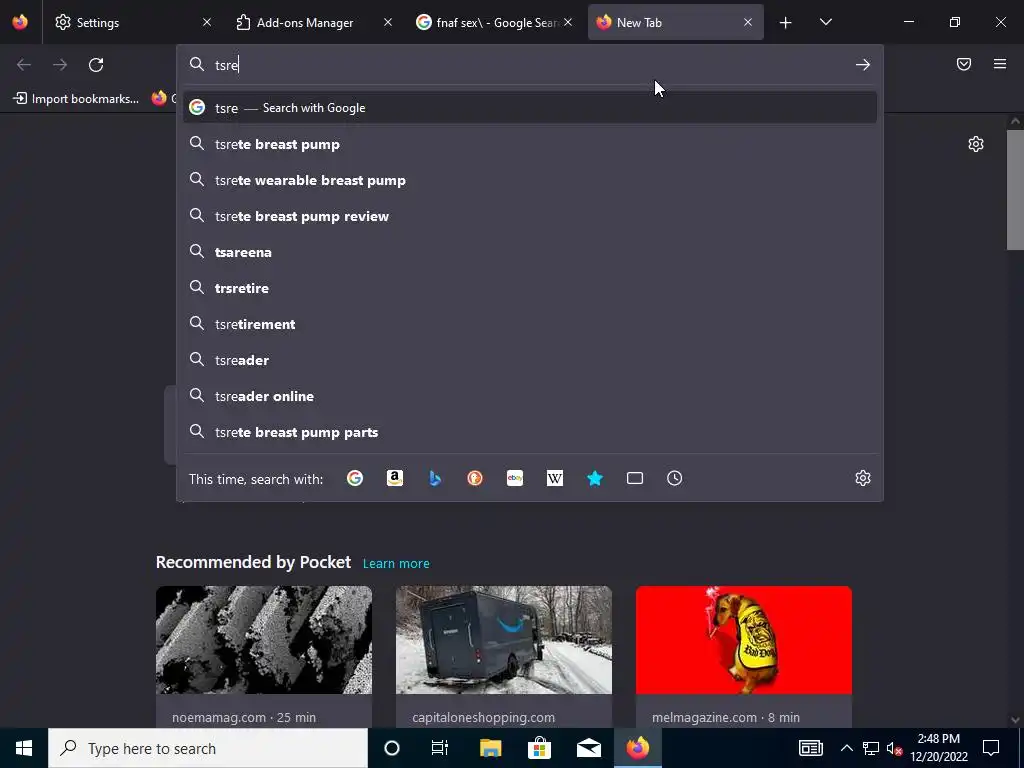This screenshot has width=1024, height=768.
Task: Open a new tab with plus button
Action: coord(786,23)
